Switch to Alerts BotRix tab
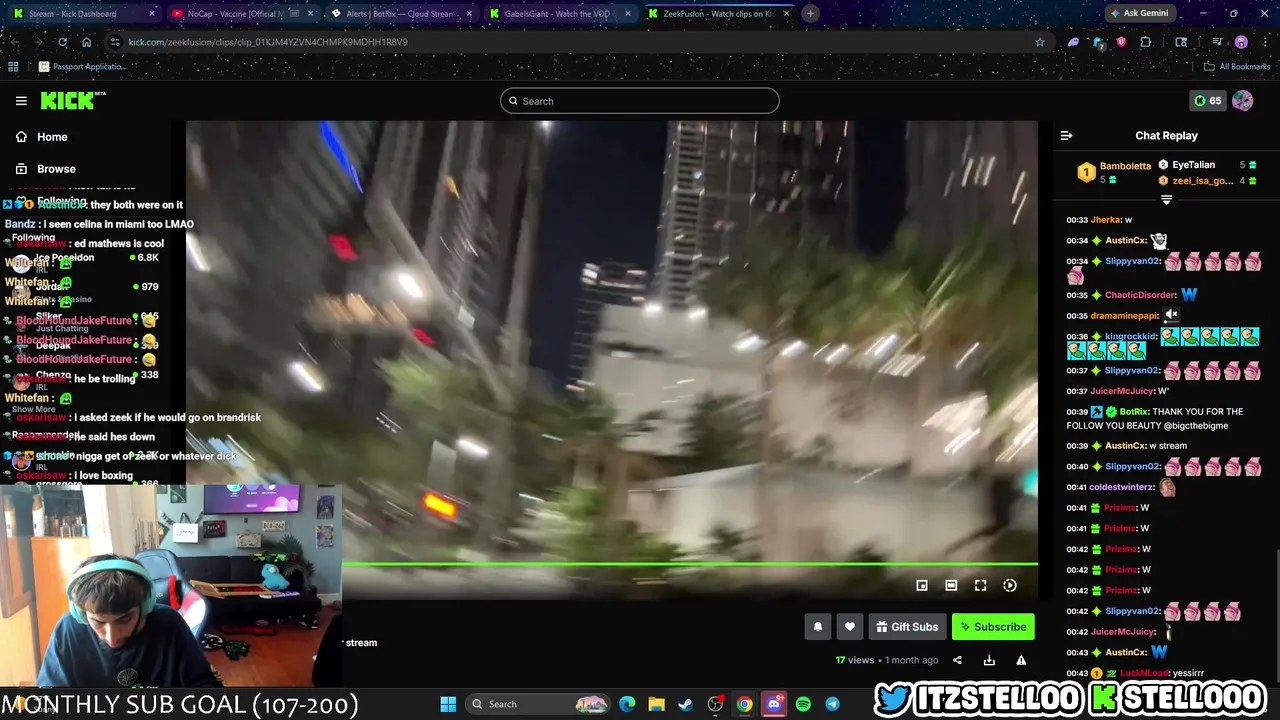 click(400, 14)
